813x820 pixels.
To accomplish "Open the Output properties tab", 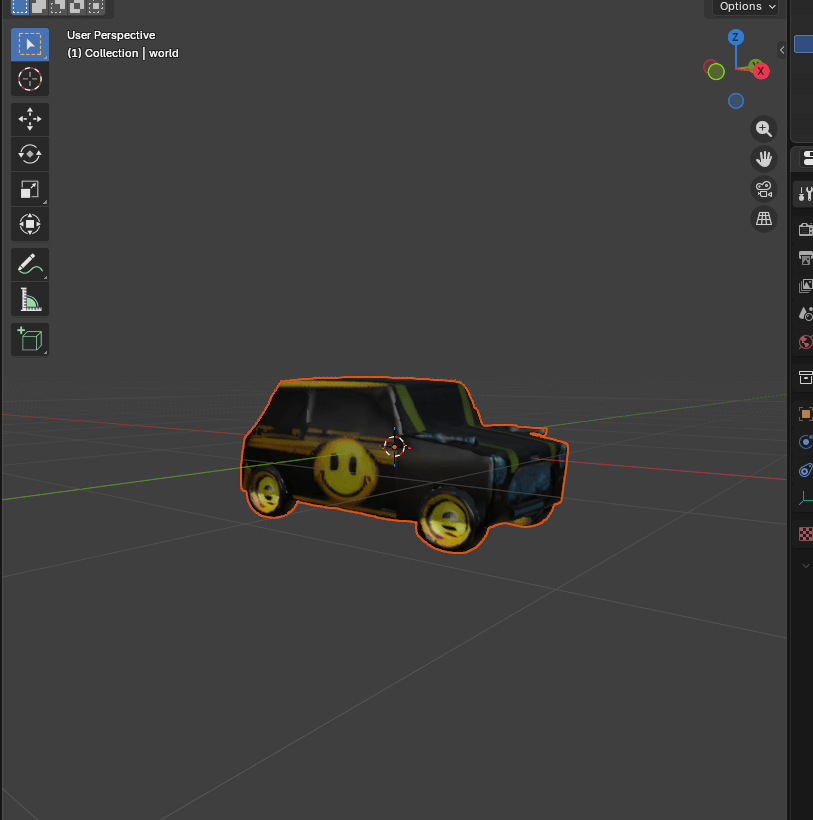I will pyautogui.click(x=805, y=257).
